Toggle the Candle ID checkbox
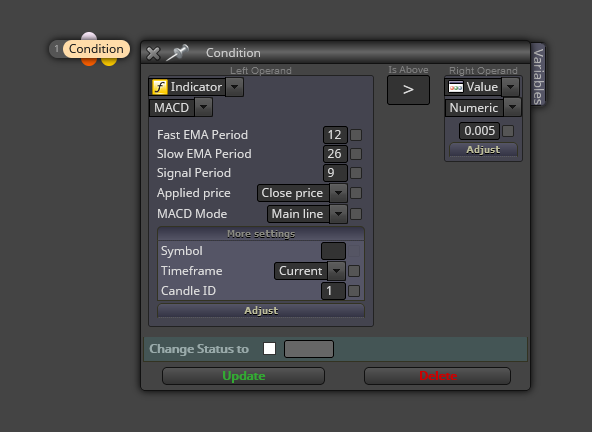 (354, 291)
